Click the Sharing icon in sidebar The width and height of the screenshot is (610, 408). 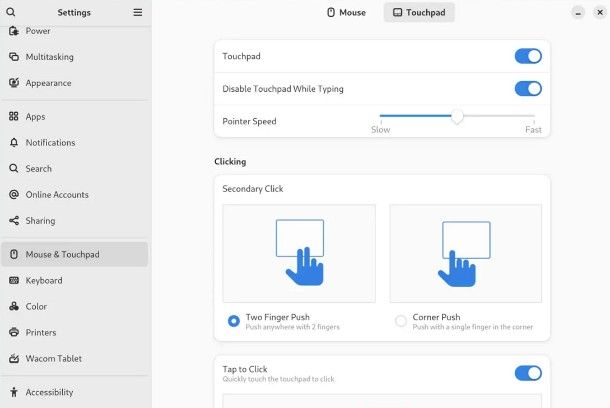click(x=14, y=221)
